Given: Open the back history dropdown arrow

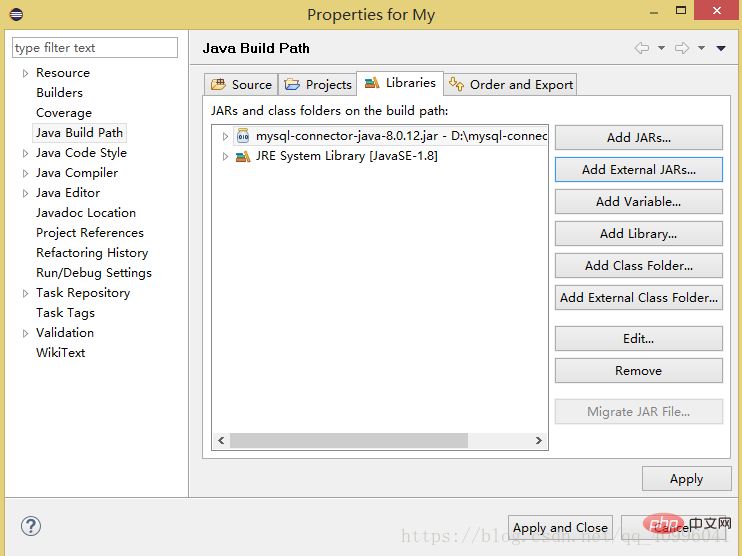Looking at the screenshot, I should (x=662, y=48).
